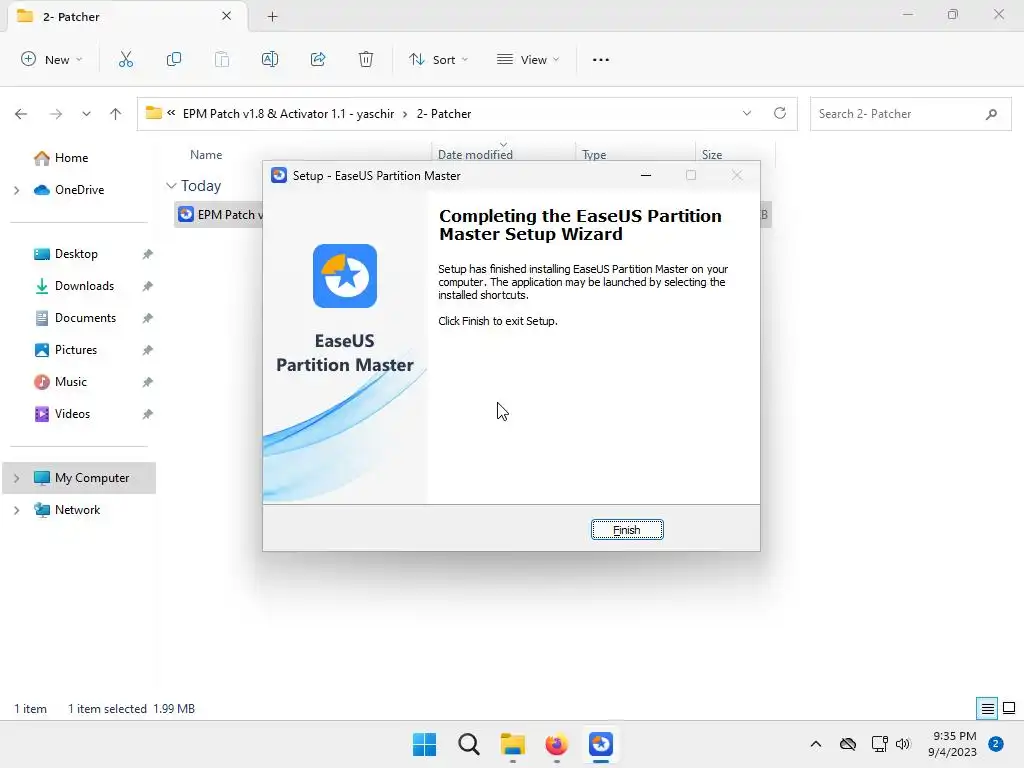Screen dimensions: 1024x768
Task: Open the New item menu
Action: tap(52, 59)
